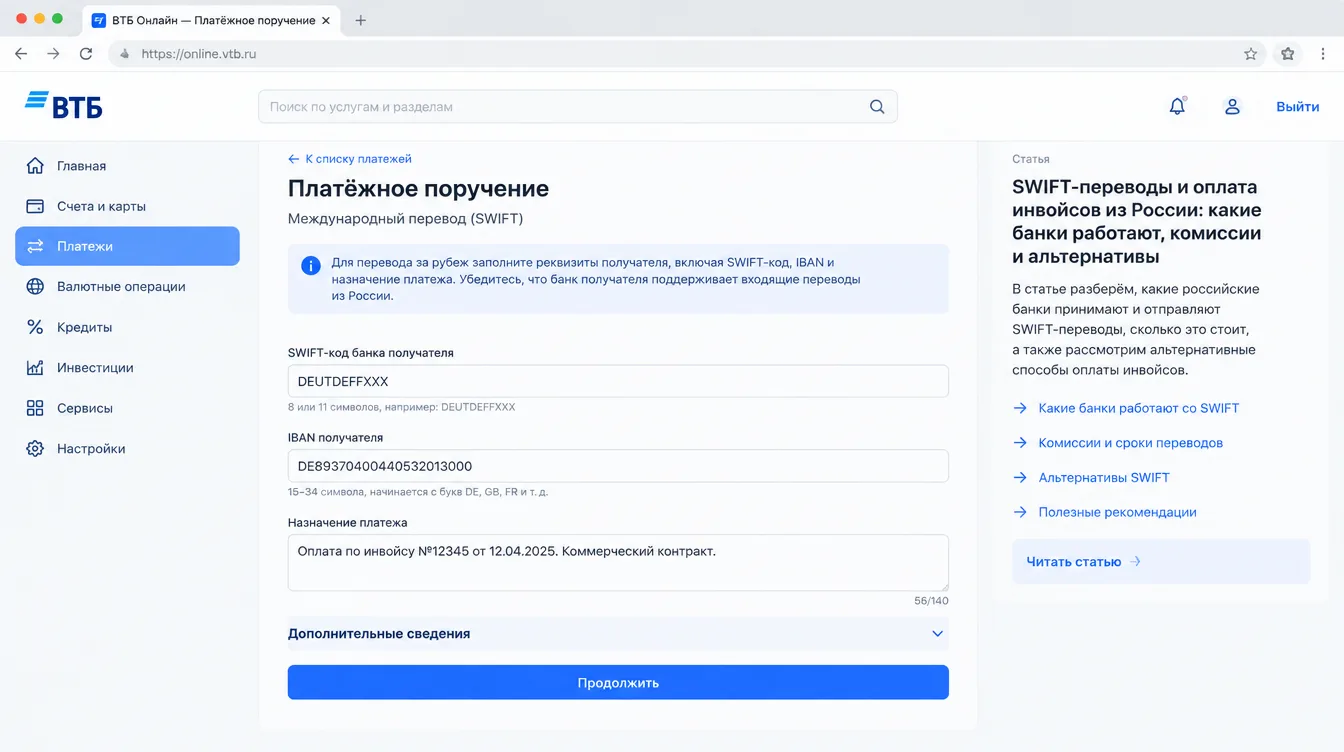
Task: Click the Статья label
Action: pos(1031,159)
